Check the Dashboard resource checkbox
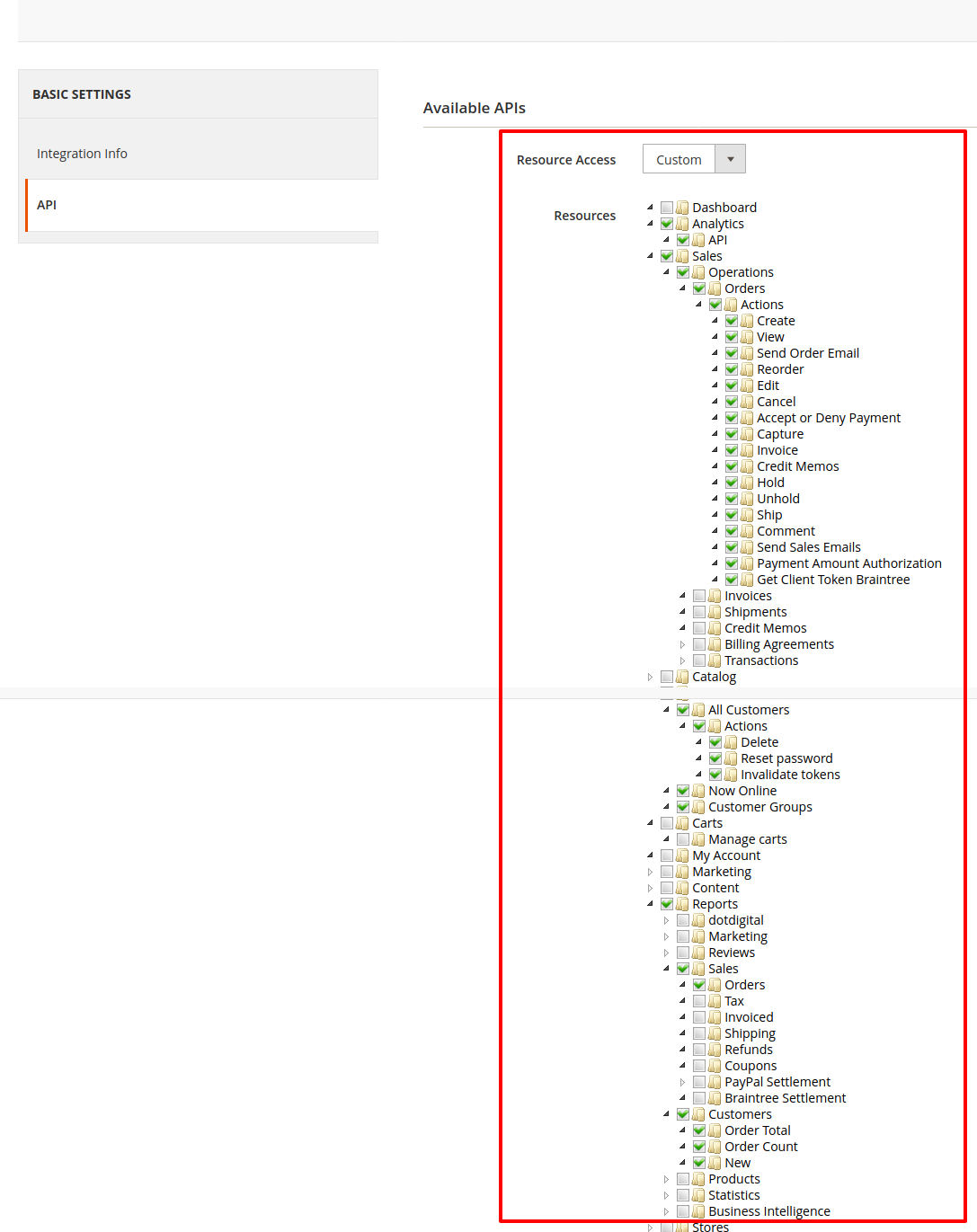Screen dimensions: 977x1232 point(667,208)
